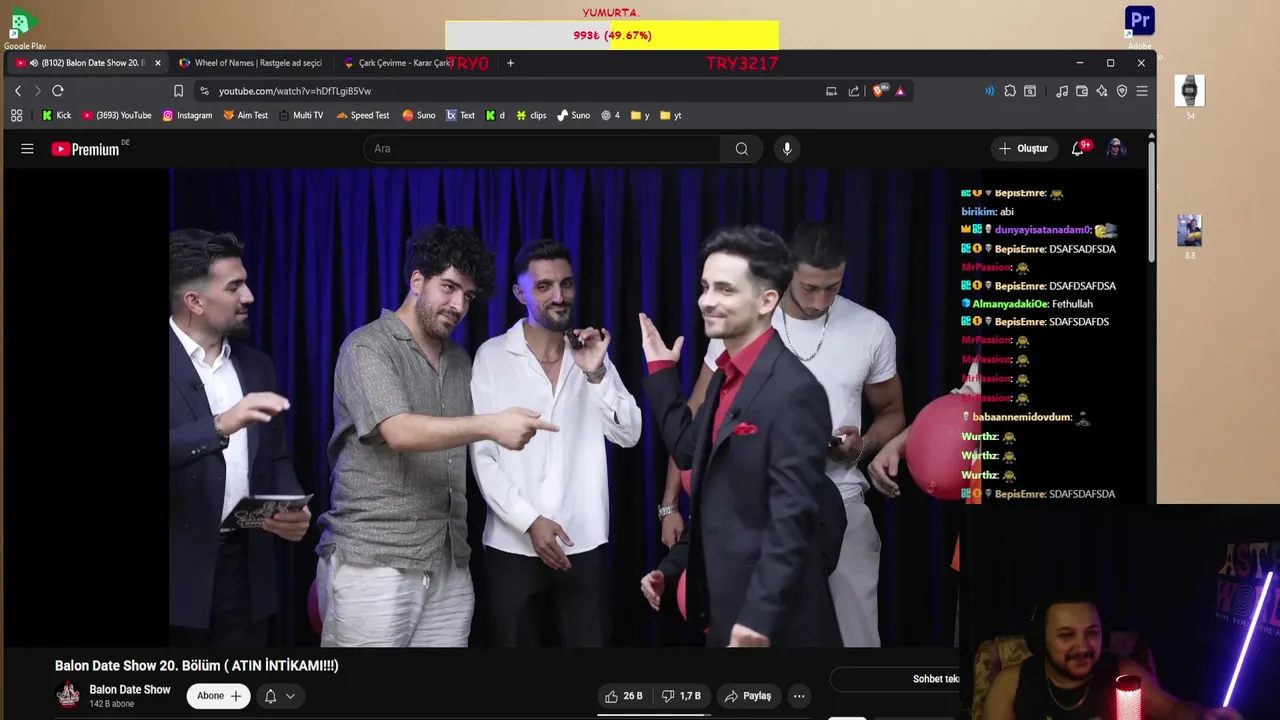Viewport: 1280px width, 720px height.
Task: Open the Aim Test bookmark
Action: point(245,115)
